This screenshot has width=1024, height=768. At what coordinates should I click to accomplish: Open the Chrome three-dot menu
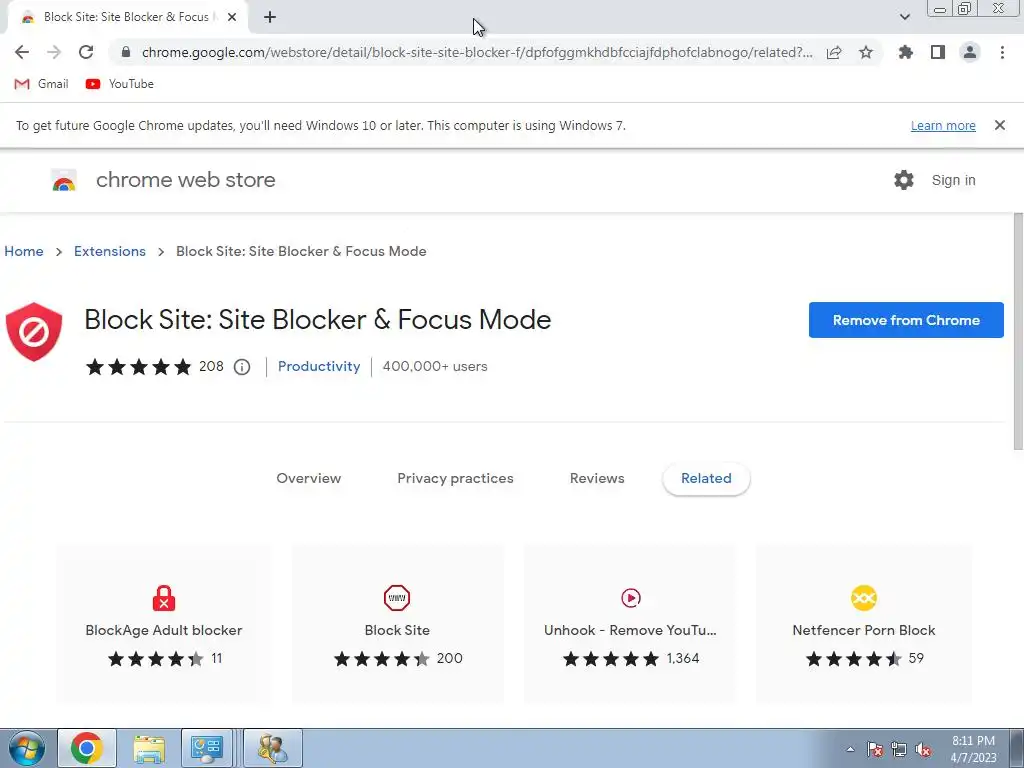(1002, 52)
